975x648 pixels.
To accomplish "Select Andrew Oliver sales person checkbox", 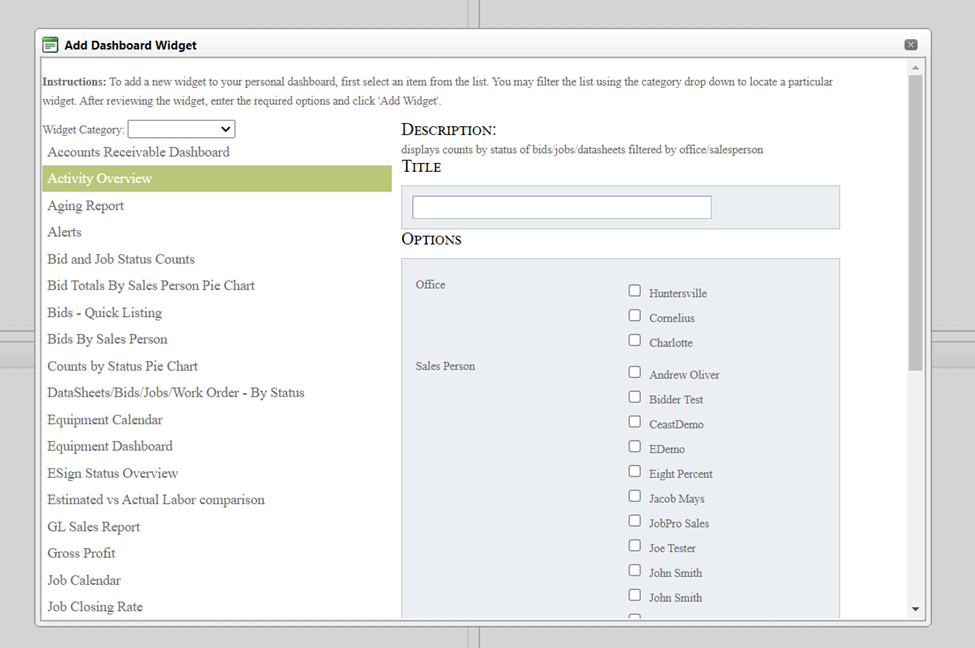I will pyautogui.click(x=635, y=373).
